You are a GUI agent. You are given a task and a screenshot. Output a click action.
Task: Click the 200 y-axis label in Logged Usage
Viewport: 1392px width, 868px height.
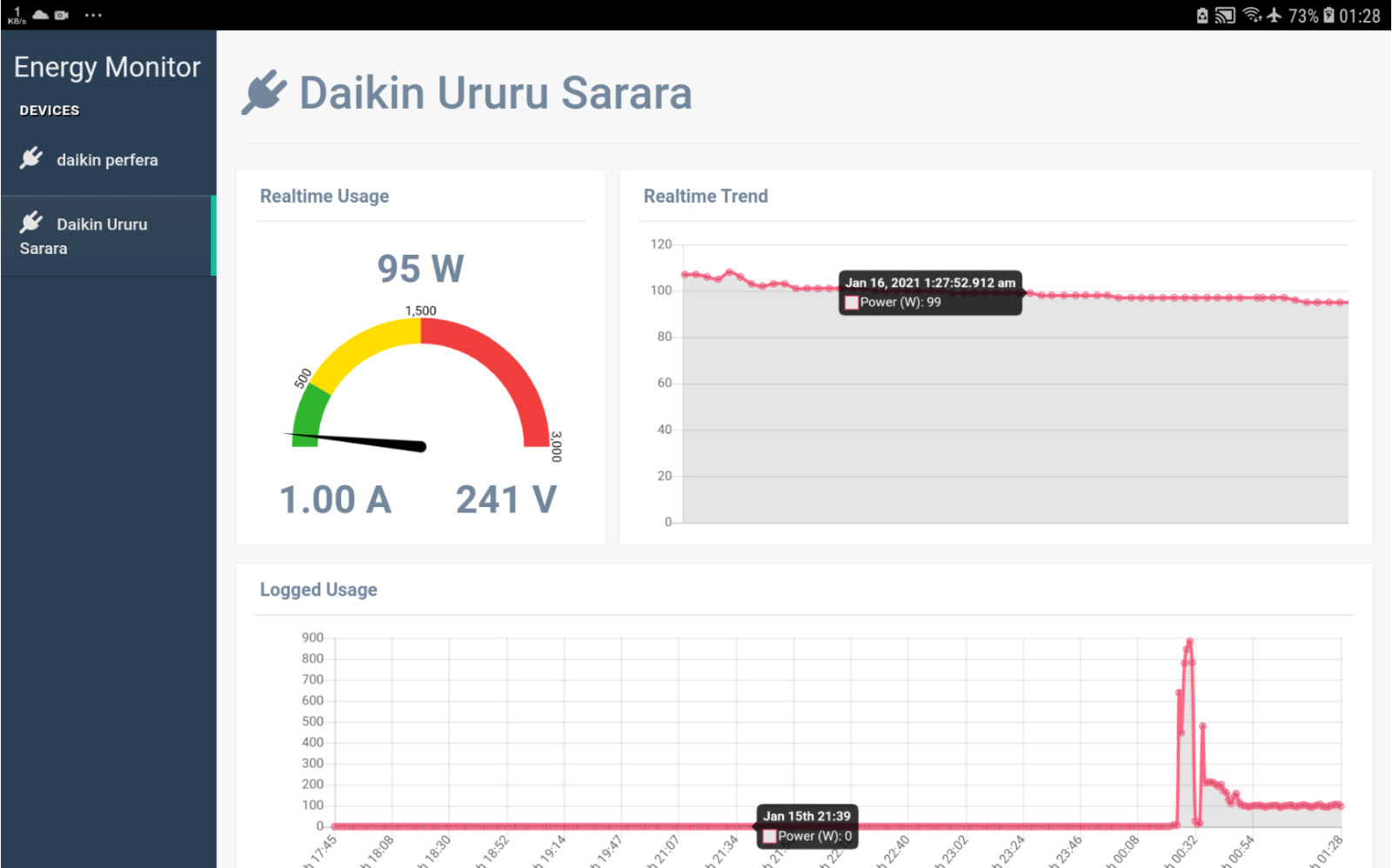tap(312, 784)
